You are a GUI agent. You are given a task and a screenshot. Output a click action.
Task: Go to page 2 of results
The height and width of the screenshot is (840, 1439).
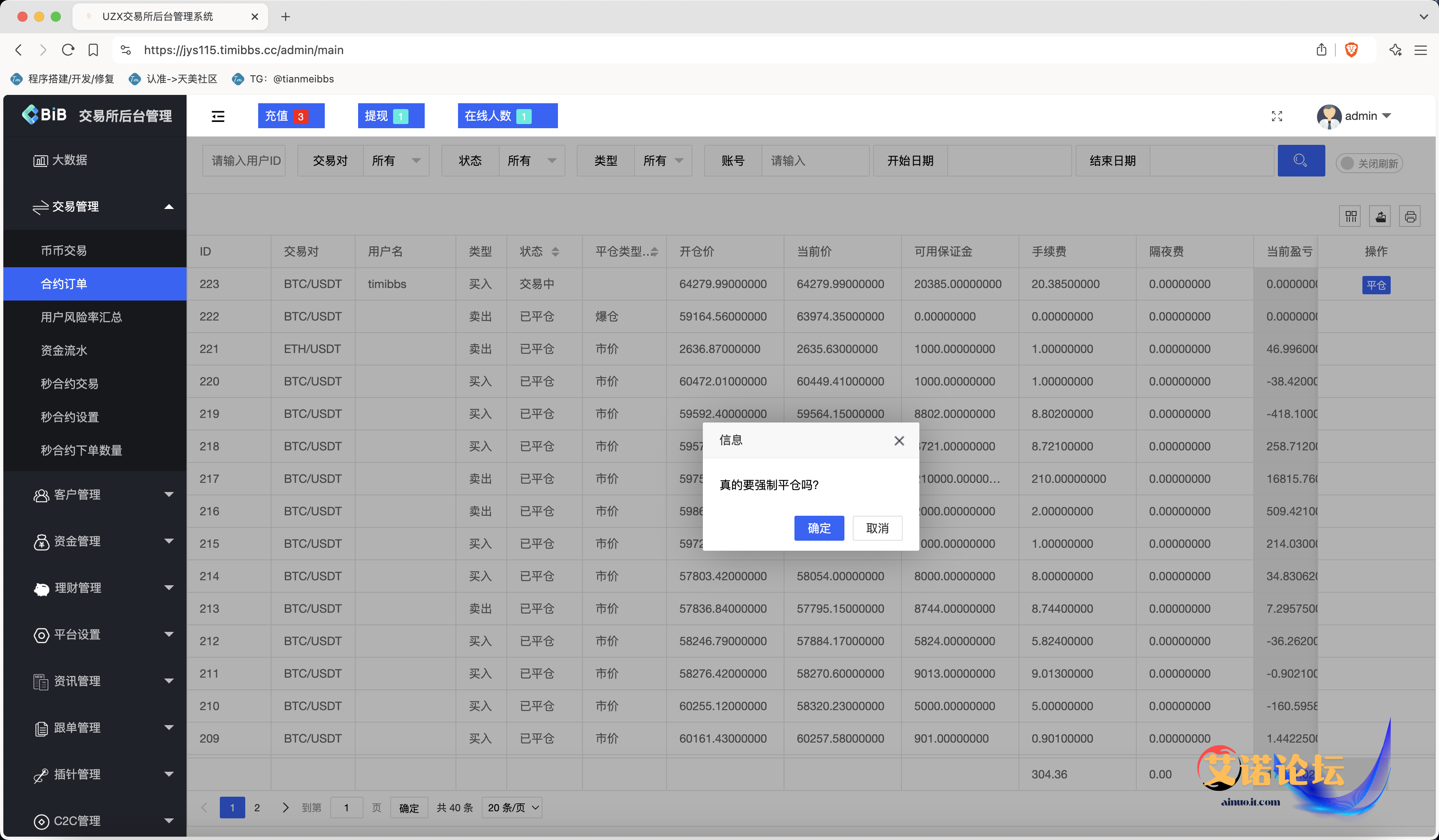[257, 808]
